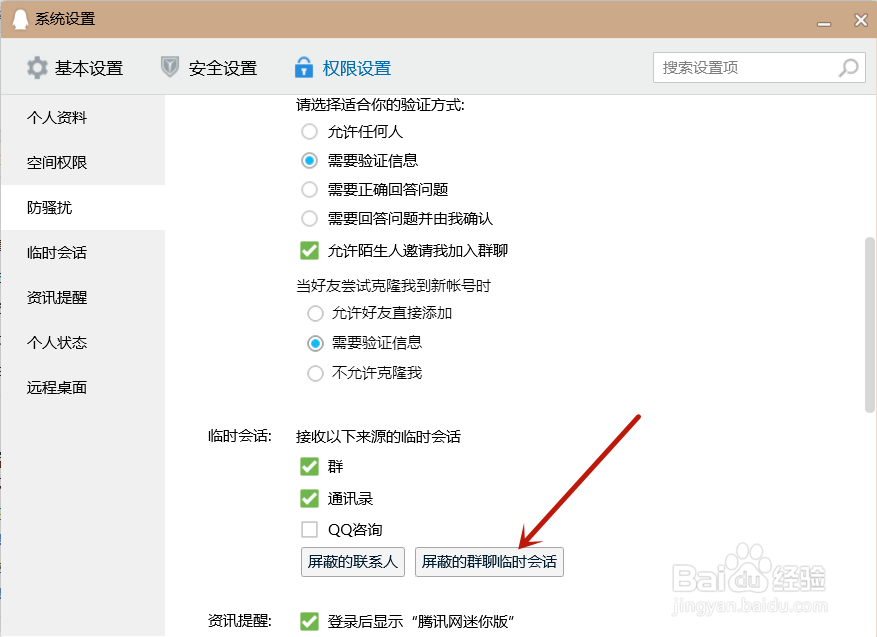Click the QQ penguin icon in title bar

pyautogui.click(x=20, y=19)
